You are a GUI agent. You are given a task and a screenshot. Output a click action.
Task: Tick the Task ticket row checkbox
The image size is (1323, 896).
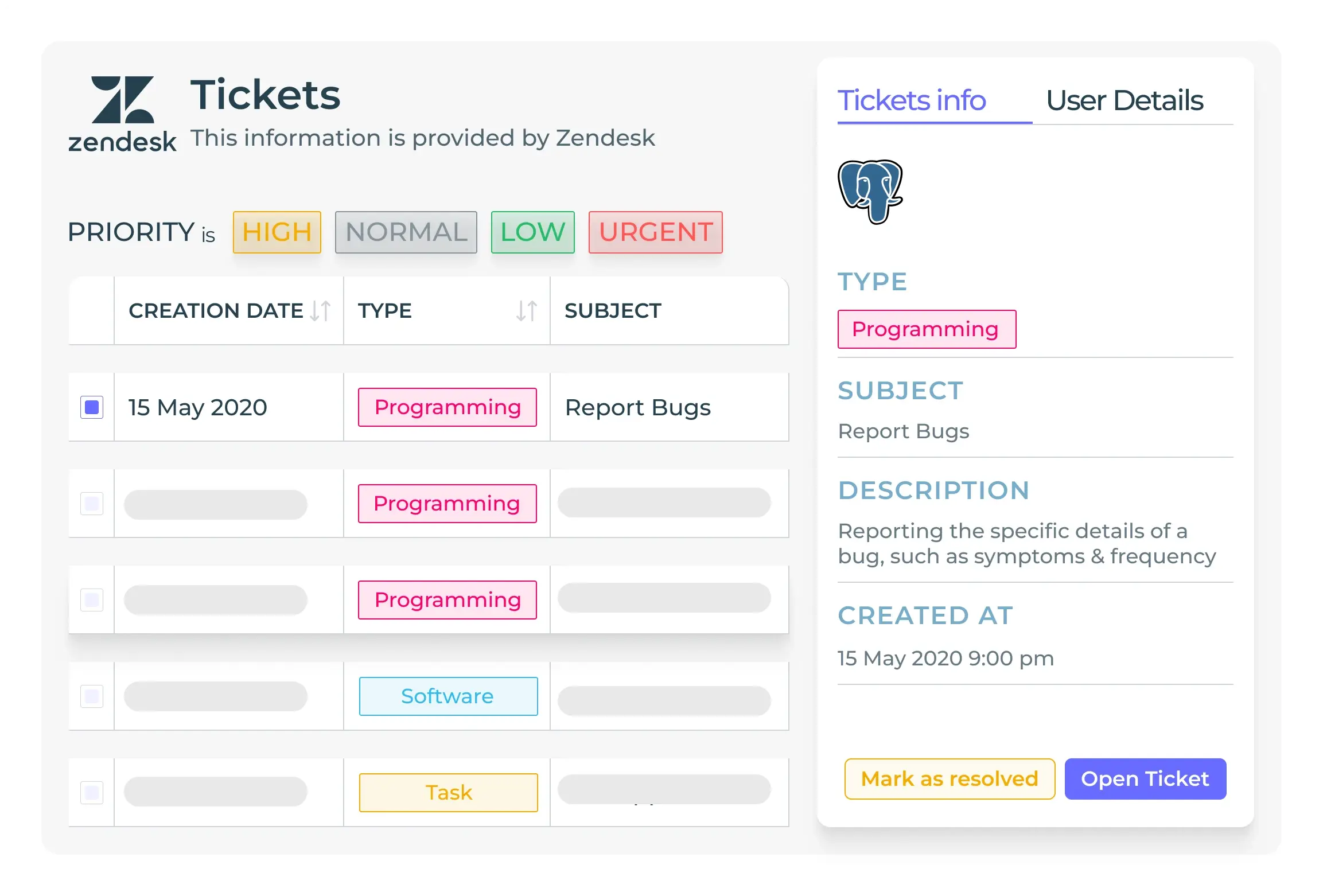click(92, 793)
